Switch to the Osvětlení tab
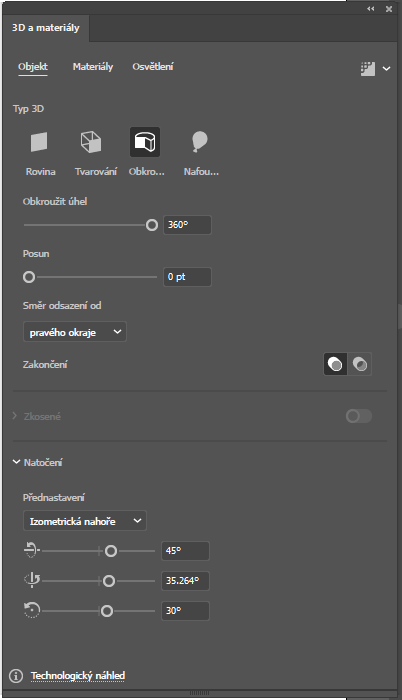Screen dimensions: 402x700 coord(153,67)
